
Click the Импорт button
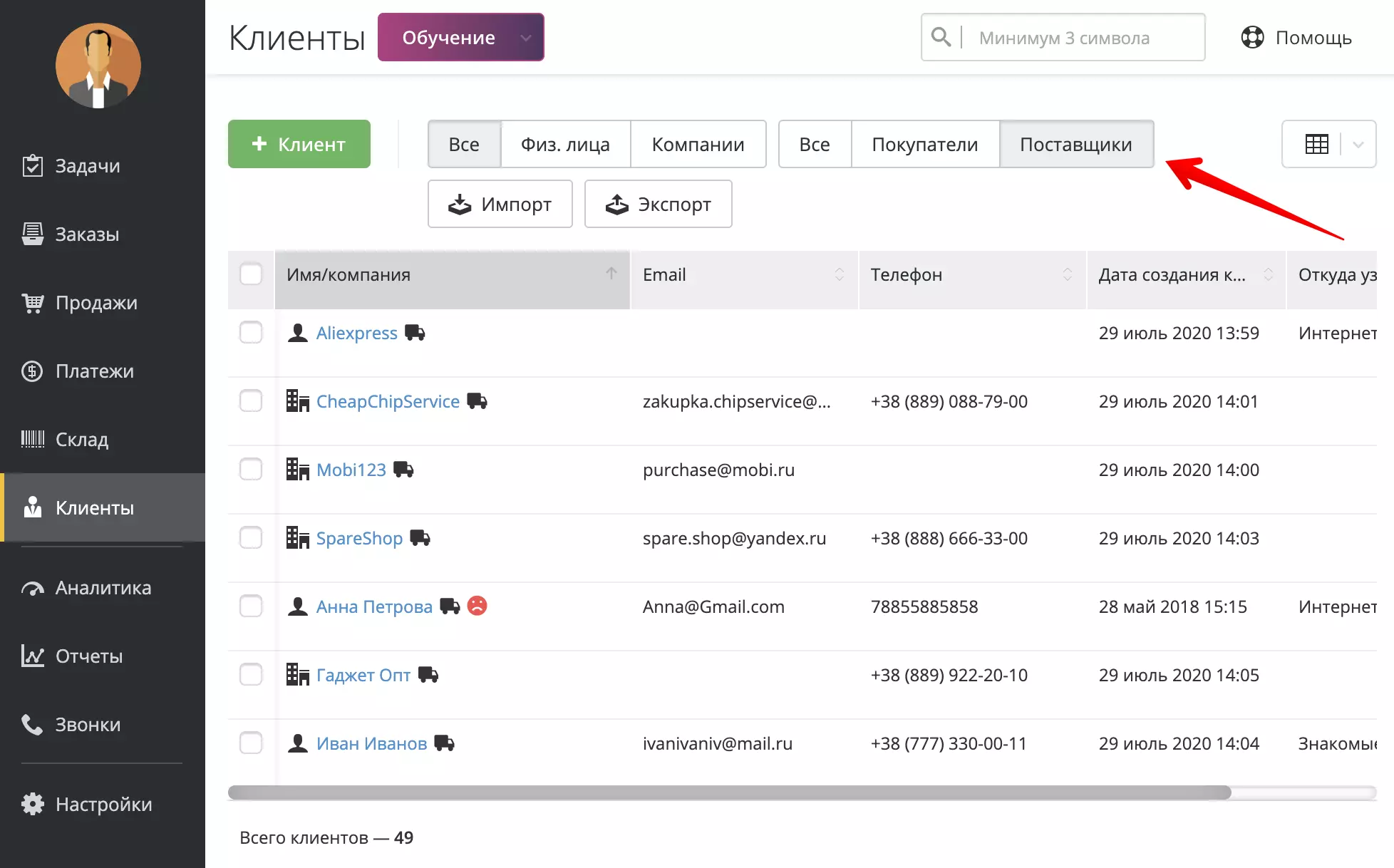500,204
